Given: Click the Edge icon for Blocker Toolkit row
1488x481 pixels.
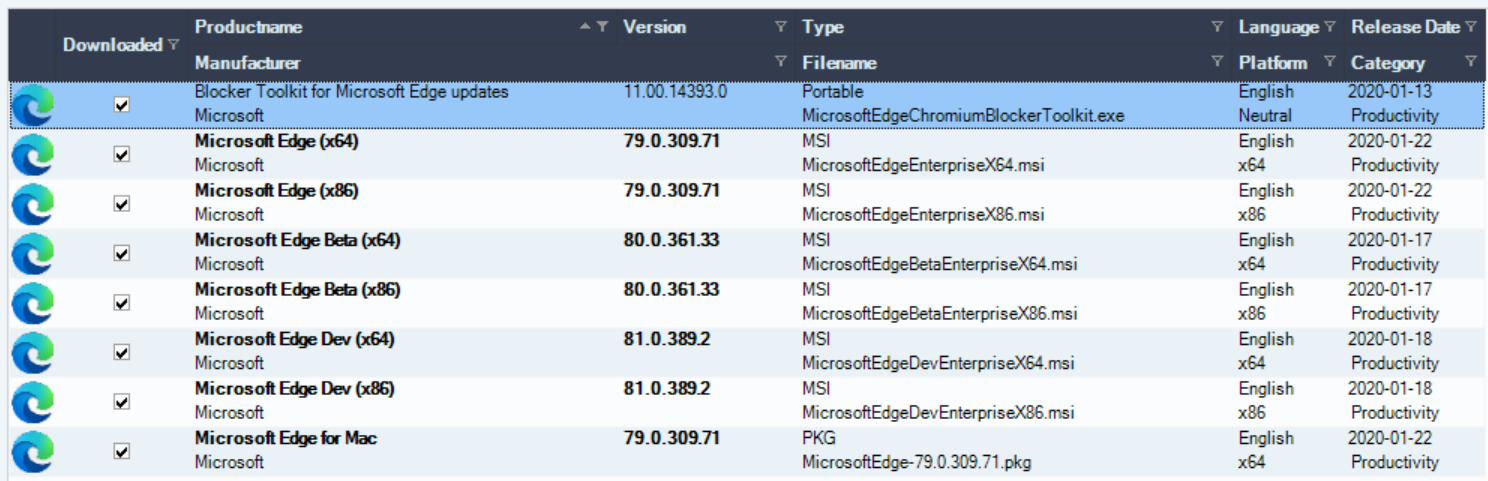Looking at the screenshot, I should tap(33, 104).
